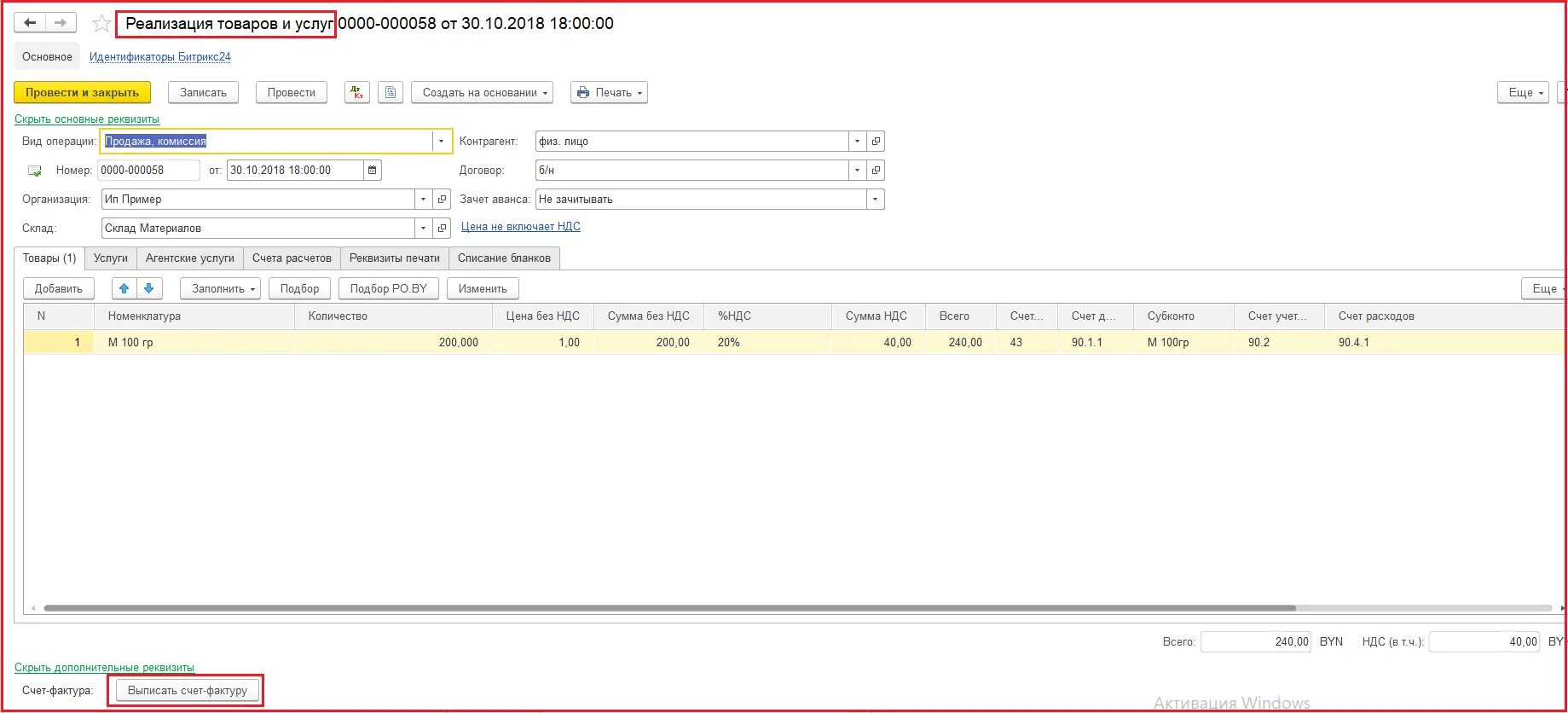
Task: Click the Номенклатура column header
Action: (x=194, y=316)
